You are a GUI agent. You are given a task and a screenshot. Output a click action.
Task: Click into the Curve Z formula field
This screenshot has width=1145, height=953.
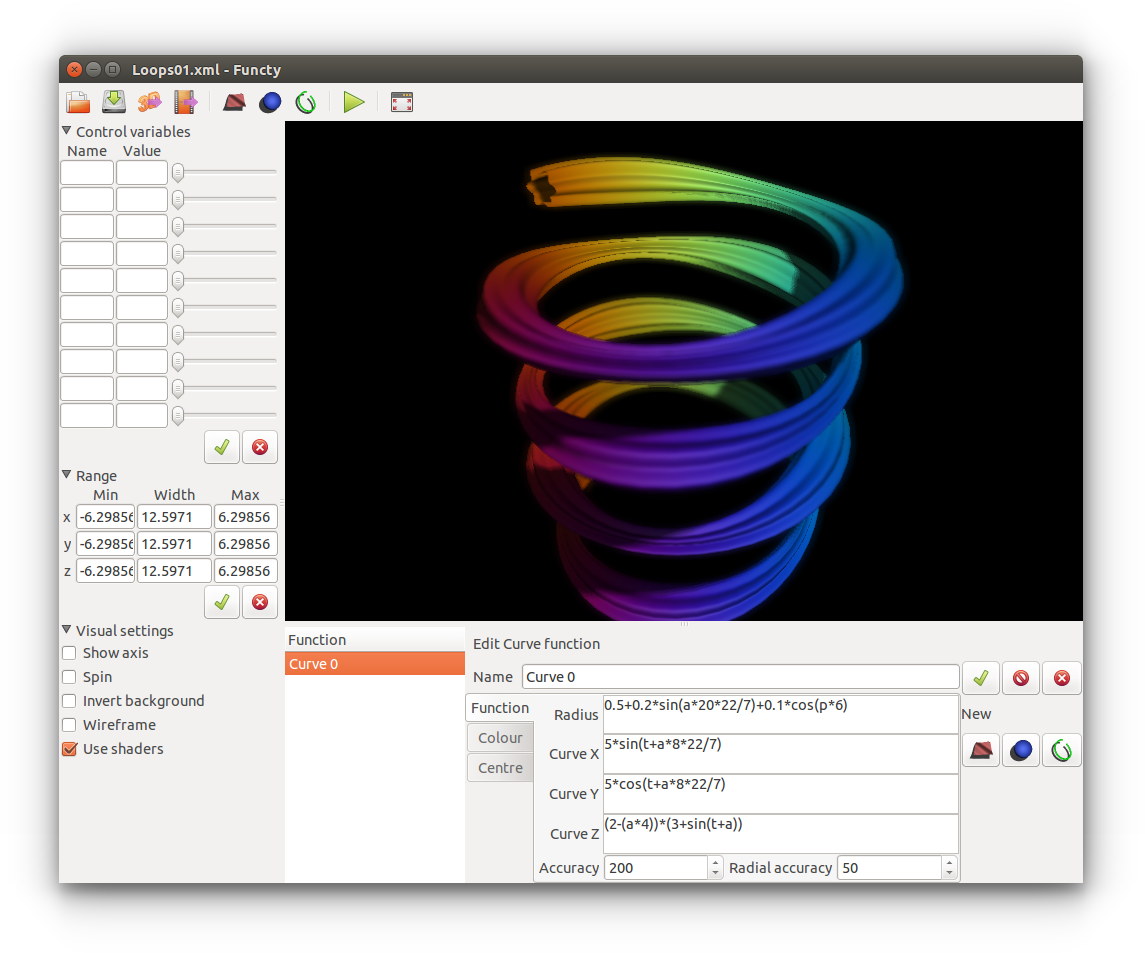[780, 833]
